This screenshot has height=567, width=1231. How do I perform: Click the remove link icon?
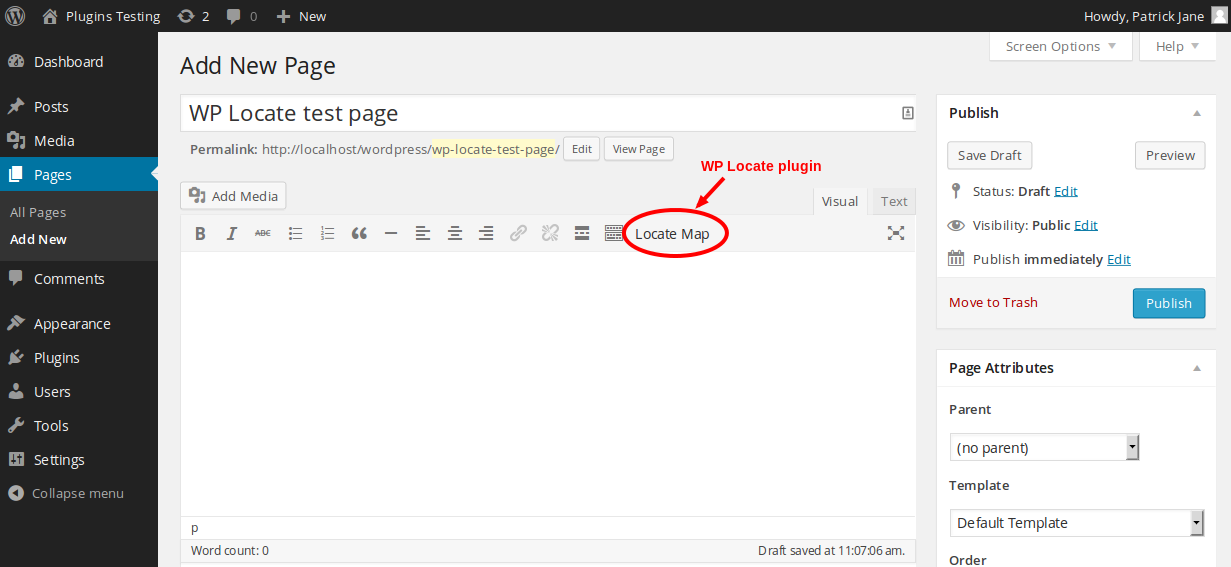tap(550, 234)
